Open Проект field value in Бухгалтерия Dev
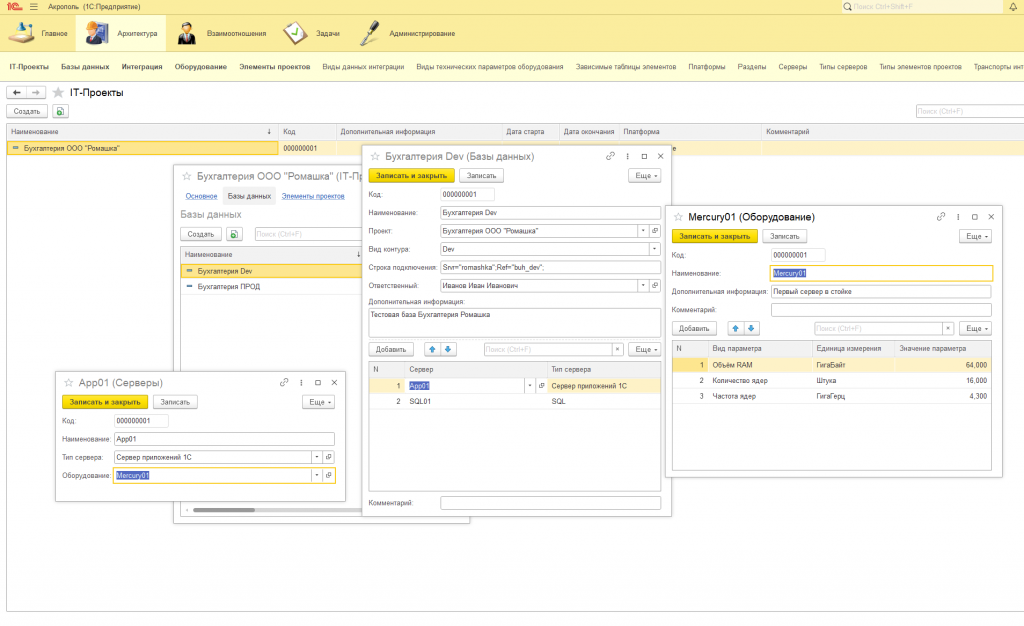This screenshot has width=1024, height=626. (x=655, y=231)
